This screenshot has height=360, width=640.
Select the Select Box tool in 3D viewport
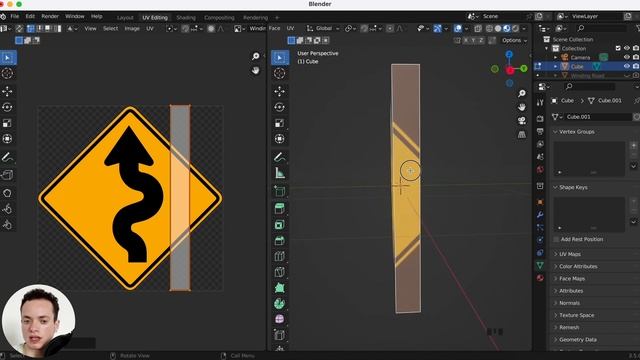[280, 58]
